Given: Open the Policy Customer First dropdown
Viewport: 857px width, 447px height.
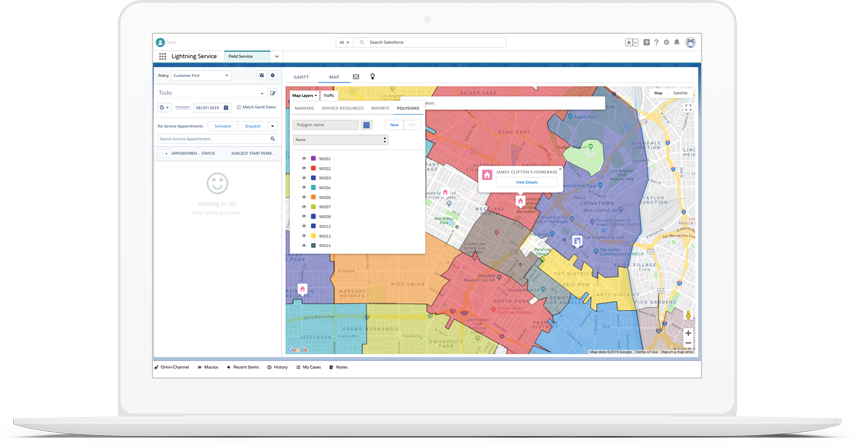Looking at the screenshot, I should click(x=201, y=75).
